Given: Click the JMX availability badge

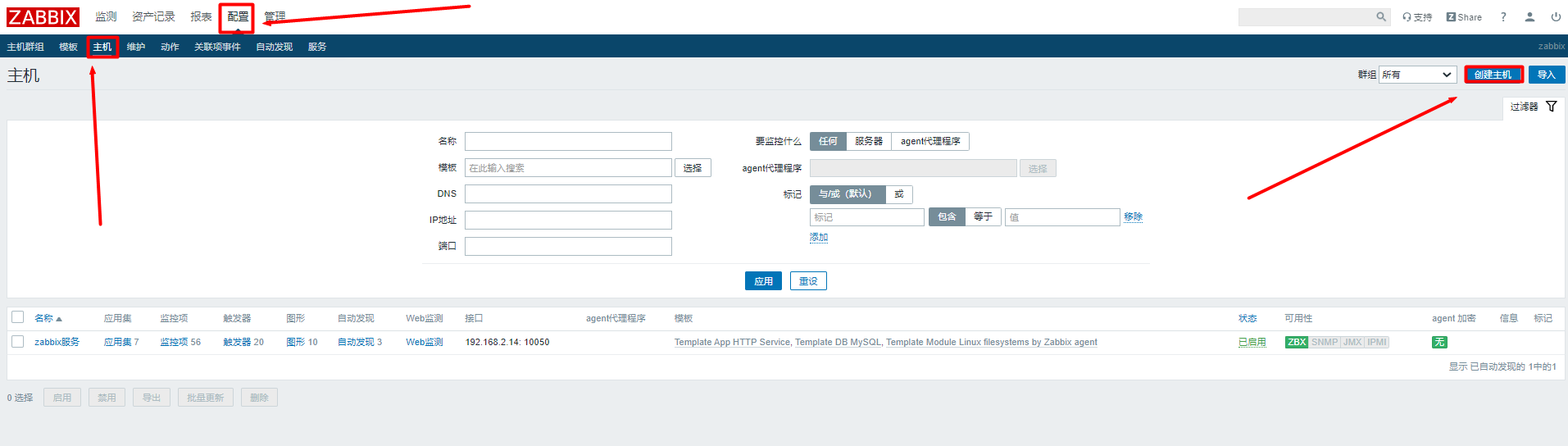Looking at the screenshot, I should tap(1352, 342).
